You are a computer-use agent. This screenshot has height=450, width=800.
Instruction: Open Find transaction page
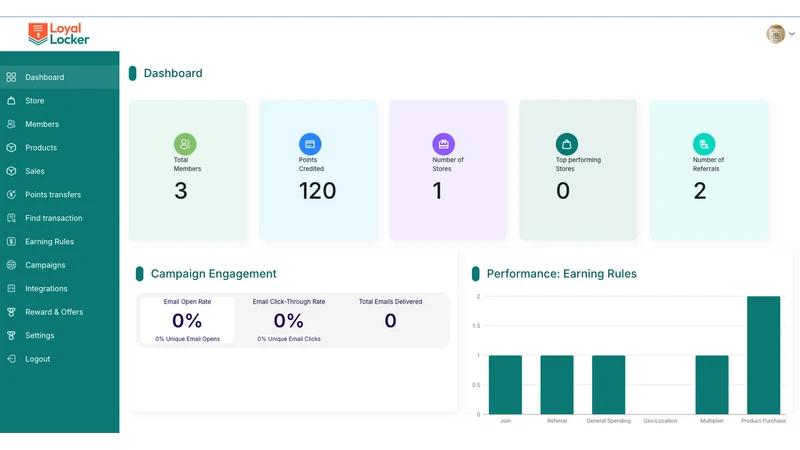60,218
